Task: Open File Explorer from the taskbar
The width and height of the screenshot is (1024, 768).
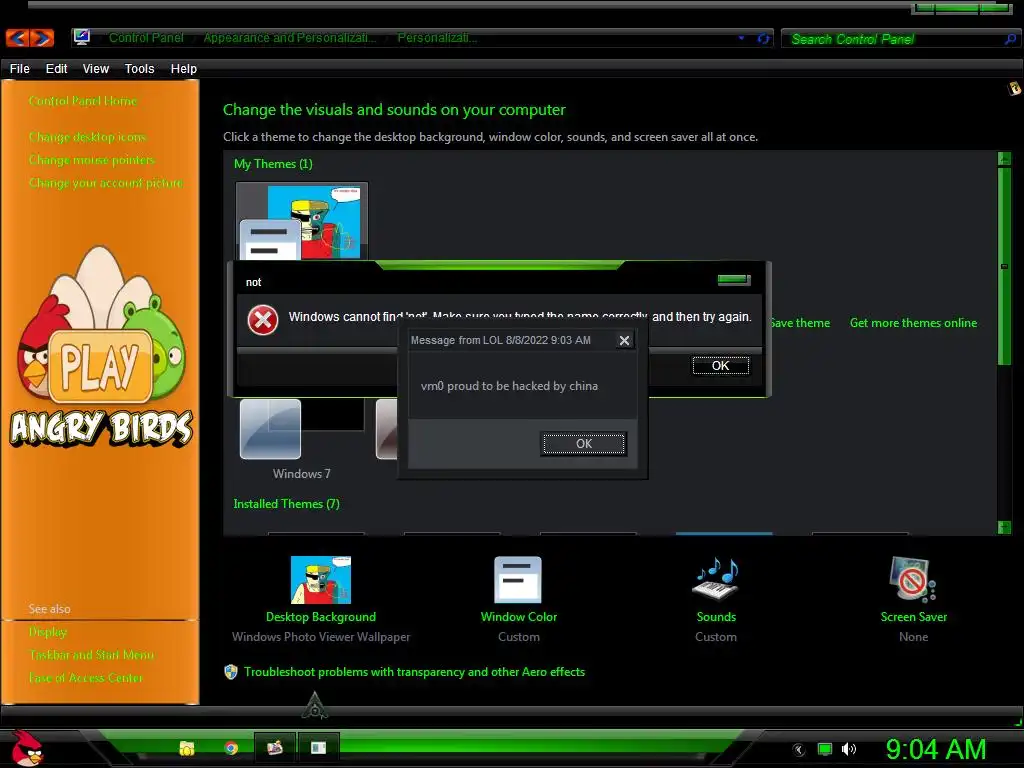Action: coord(187,748)
